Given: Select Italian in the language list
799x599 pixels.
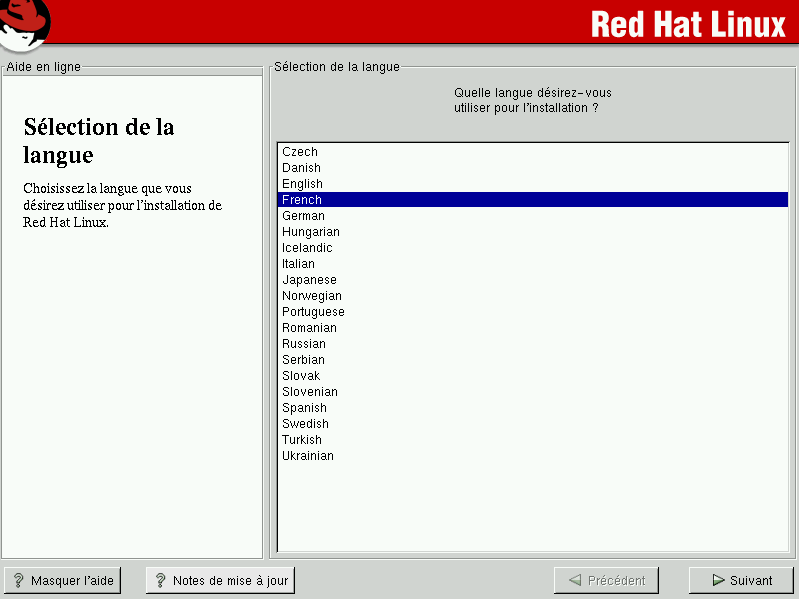Looking at the screenshot, I should pyautogui.click(x=298, y=264).
